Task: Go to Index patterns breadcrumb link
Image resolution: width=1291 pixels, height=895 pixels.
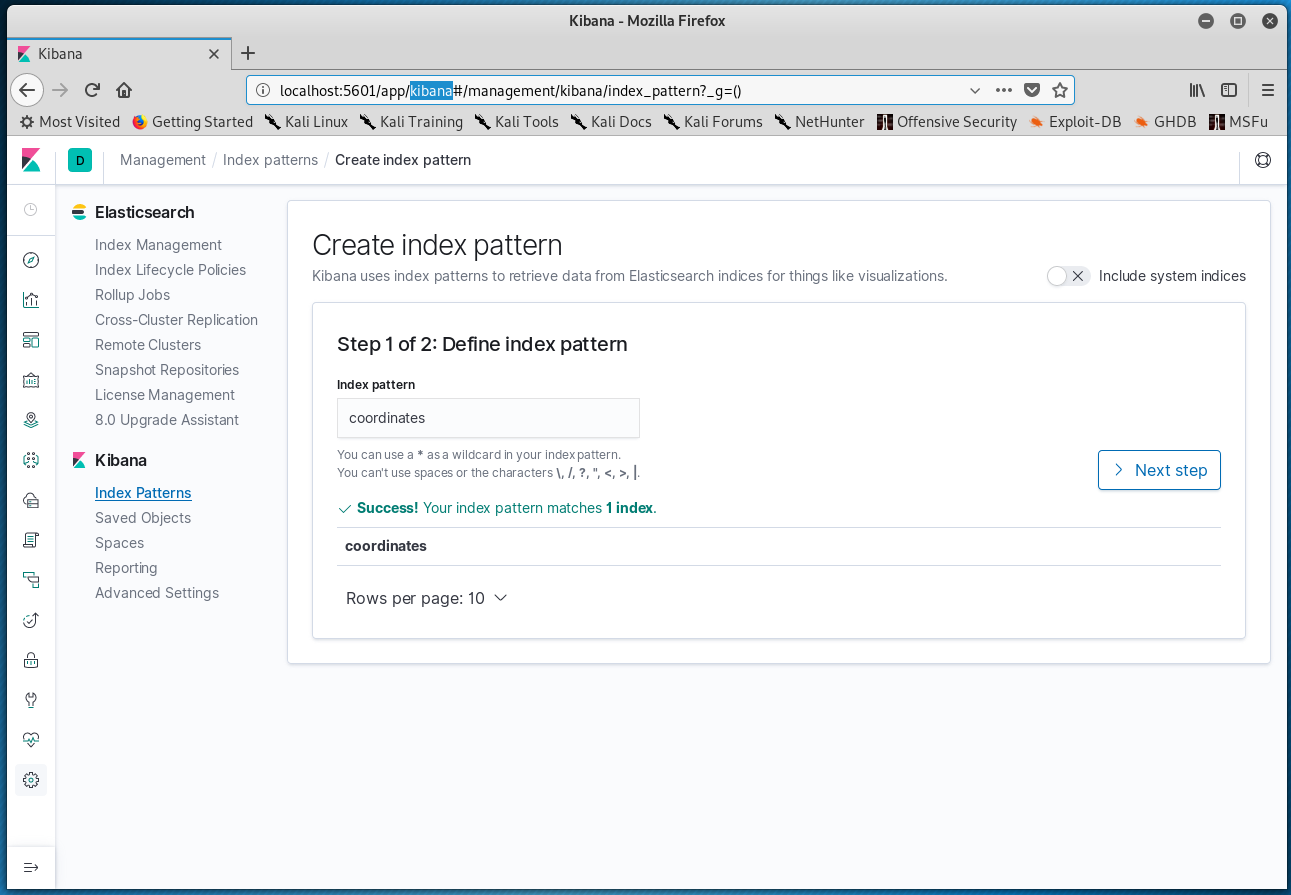Action: point(270,160)
